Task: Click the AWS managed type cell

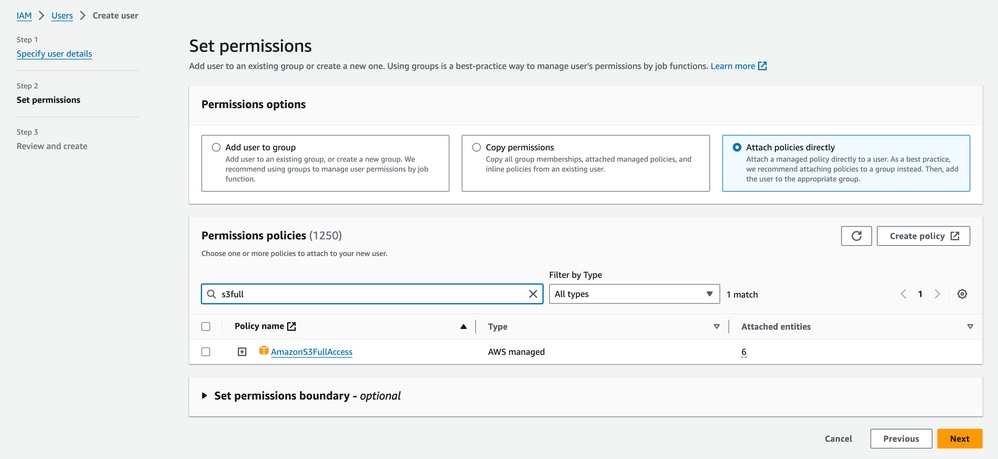Action: coord(516,351)
